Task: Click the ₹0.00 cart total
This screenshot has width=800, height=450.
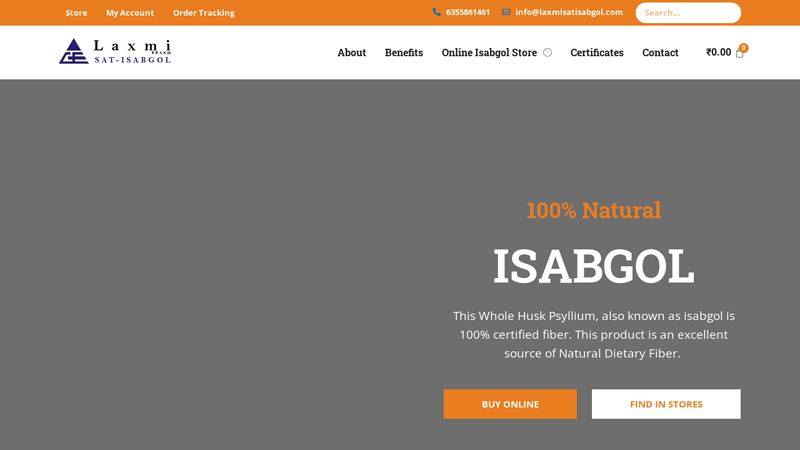Action: point(718,52)
